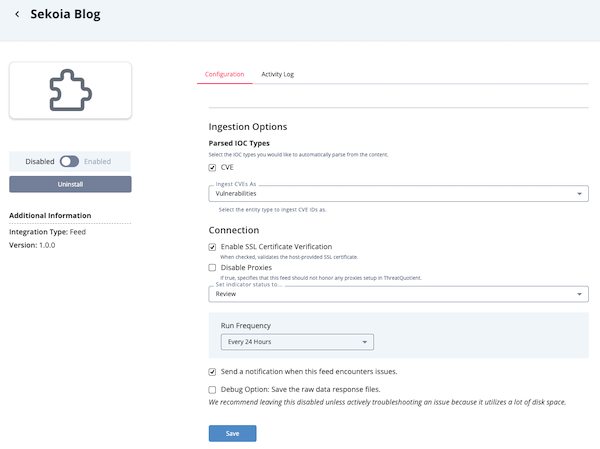Screen dimensions: 600x449
Task: Expand the Ingest CVEs As dropdown
Action: pos(398,194)
